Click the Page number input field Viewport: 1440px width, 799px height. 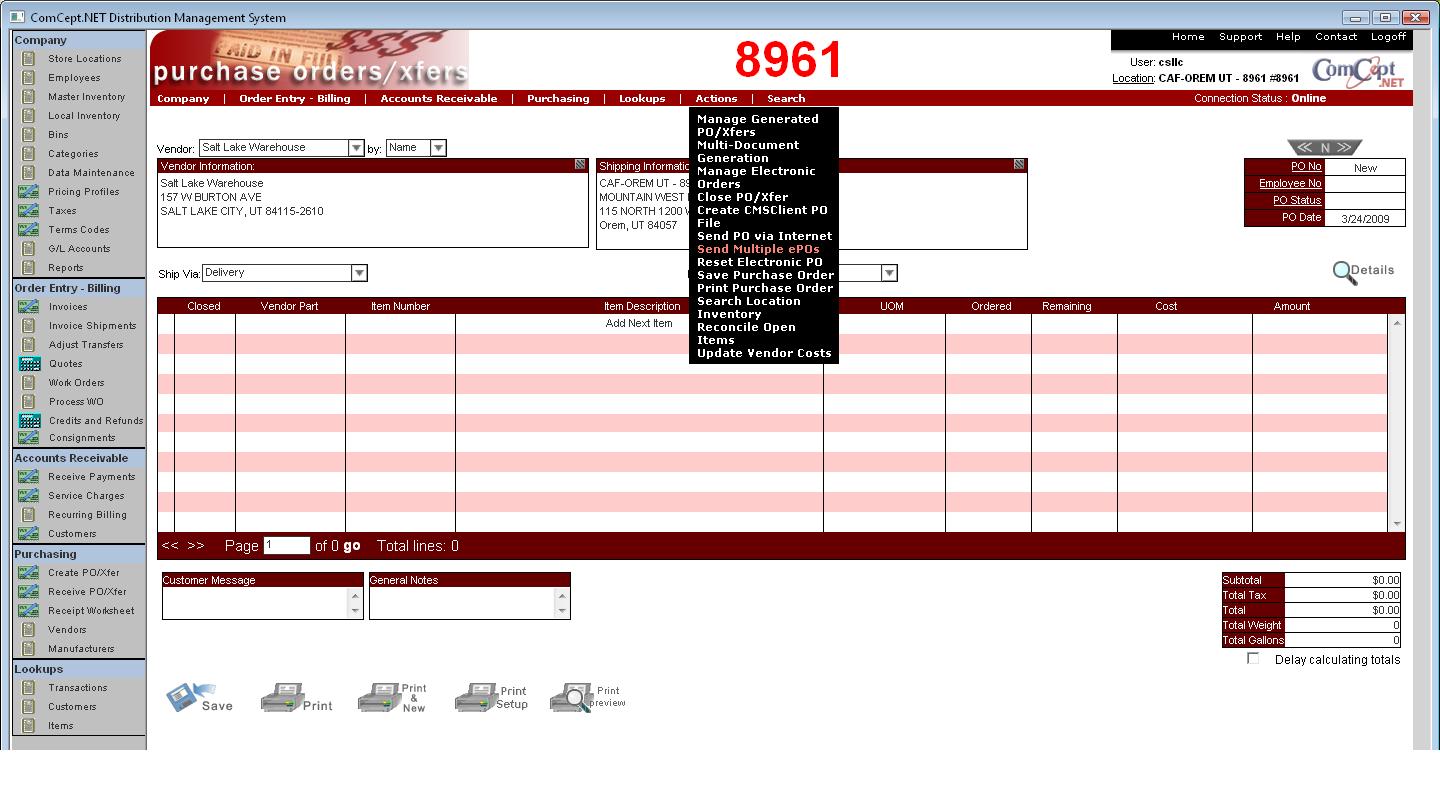pyautogui.click(x=286, y=546)
